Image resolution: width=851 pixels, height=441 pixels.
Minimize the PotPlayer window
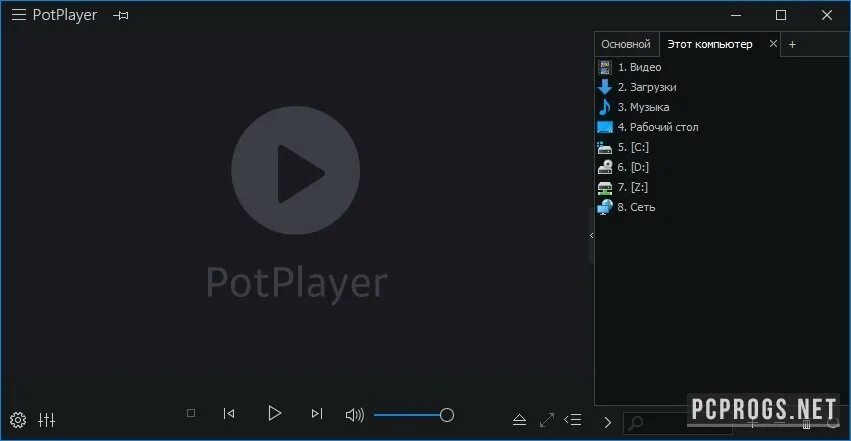pyautogui.click(x=736, y=15)
